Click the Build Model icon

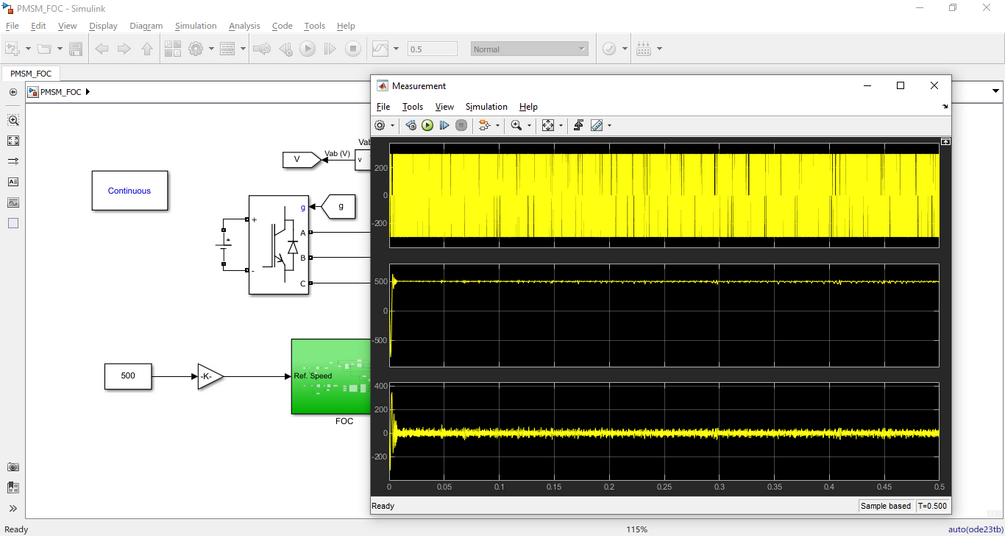tap(644, 49)
